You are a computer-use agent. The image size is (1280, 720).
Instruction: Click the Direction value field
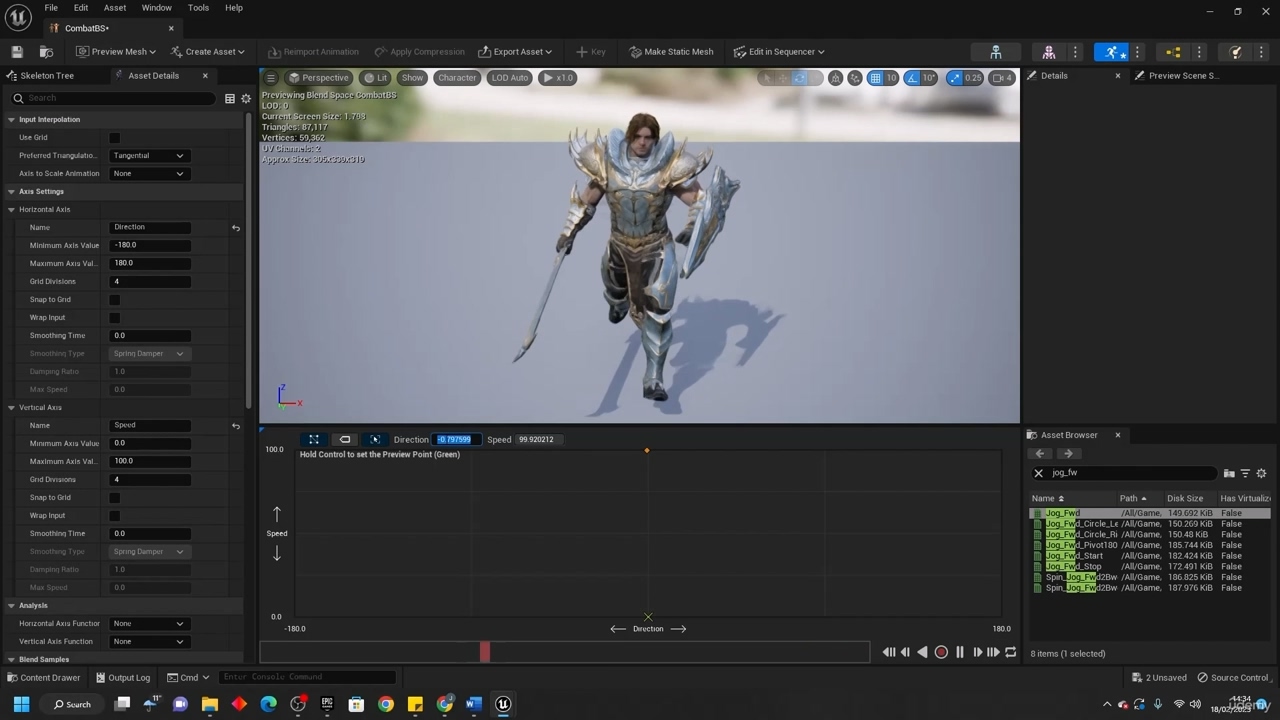456,440
